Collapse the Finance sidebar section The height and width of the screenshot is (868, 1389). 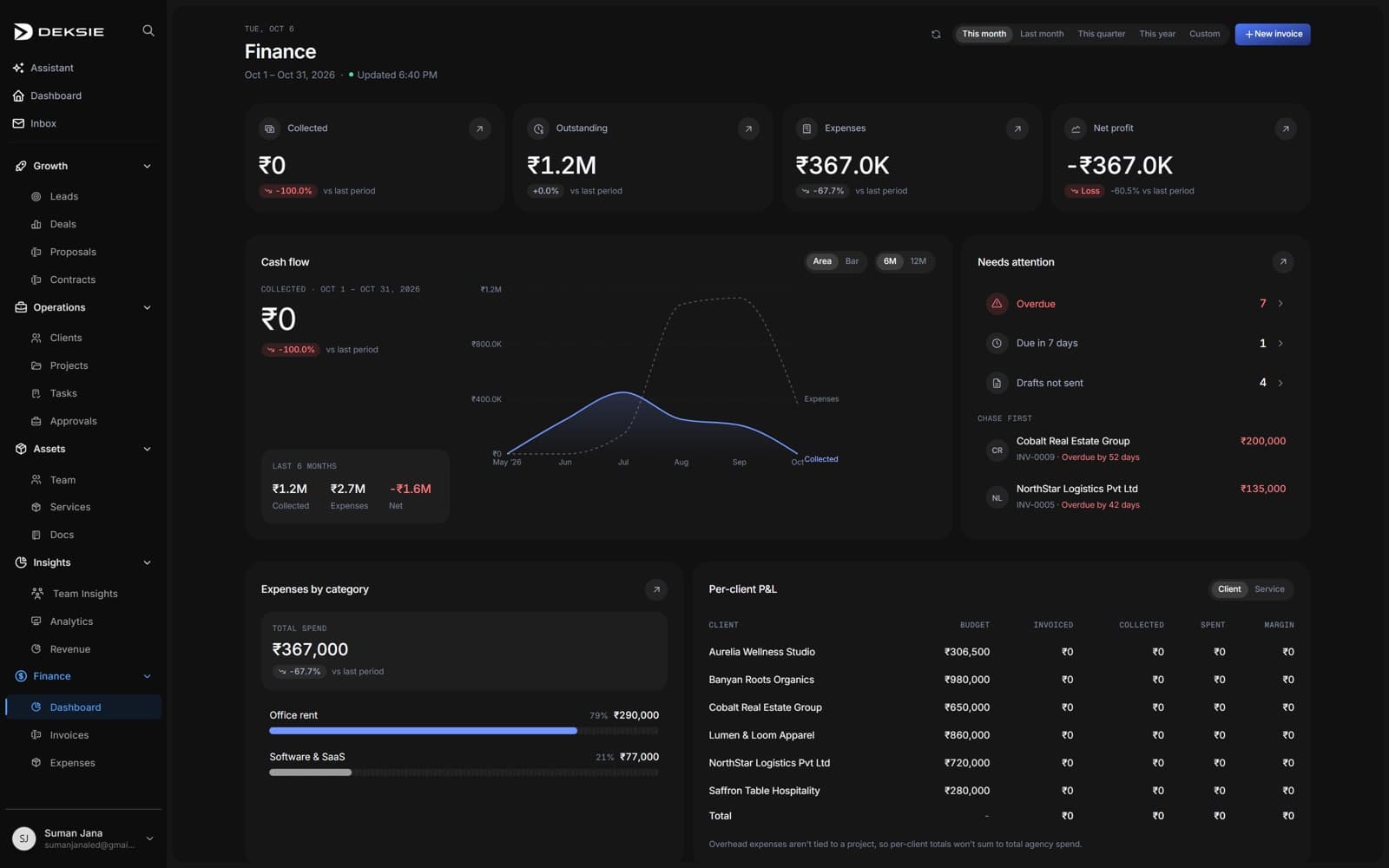[x=147, y=677]
